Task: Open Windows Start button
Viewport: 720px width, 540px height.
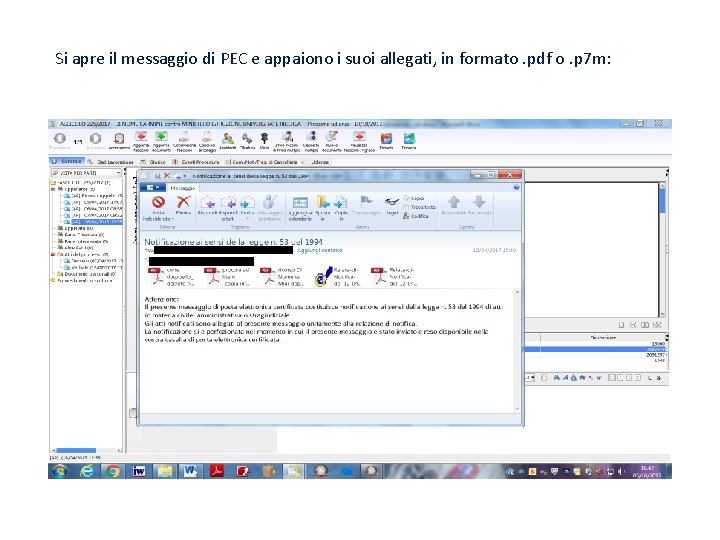Action: pos(59,471)
